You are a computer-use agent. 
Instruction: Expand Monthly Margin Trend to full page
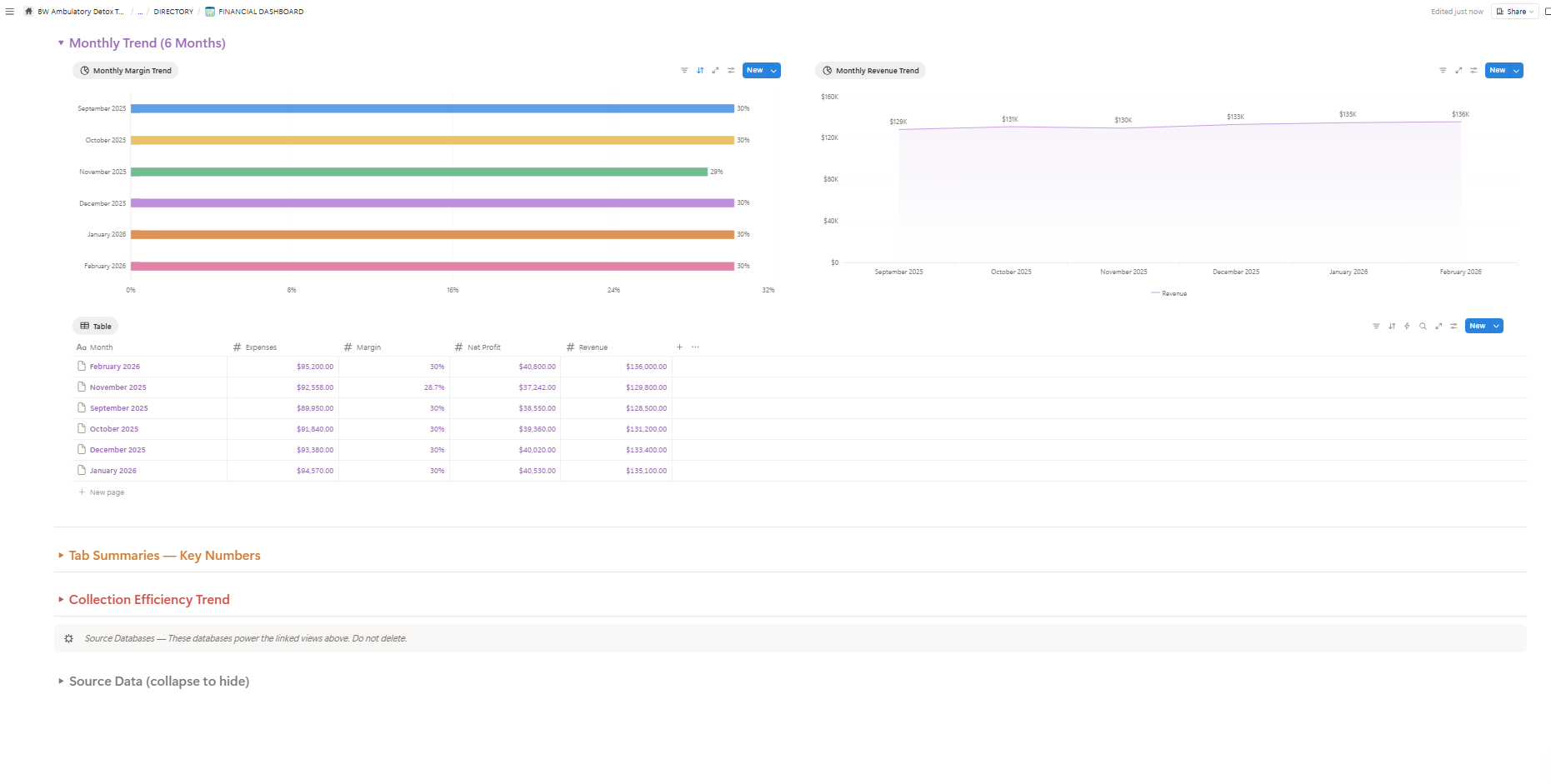pyautogui.click(x=715, y=71)
